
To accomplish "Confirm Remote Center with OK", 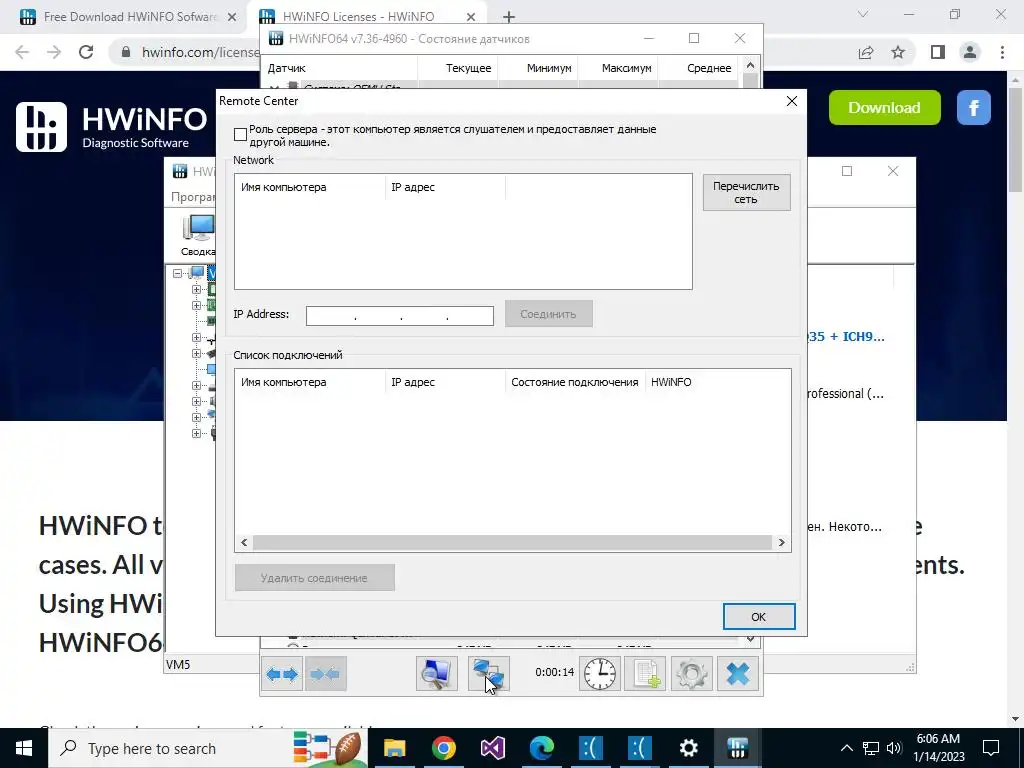I will click(759, 616).
